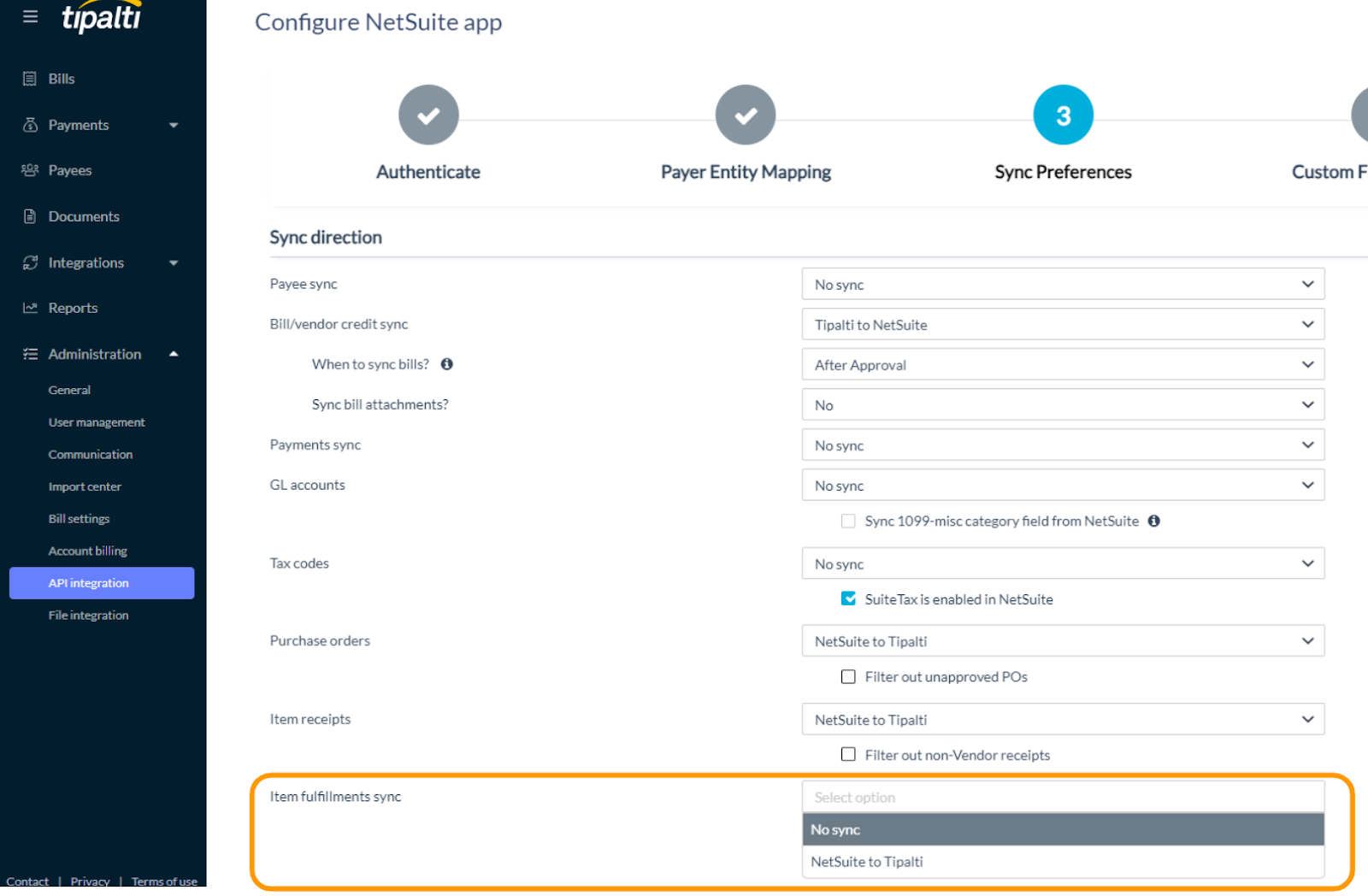Click the Tipalti logo
This screenshot has height=896, width=1368.
coord(102,17)
